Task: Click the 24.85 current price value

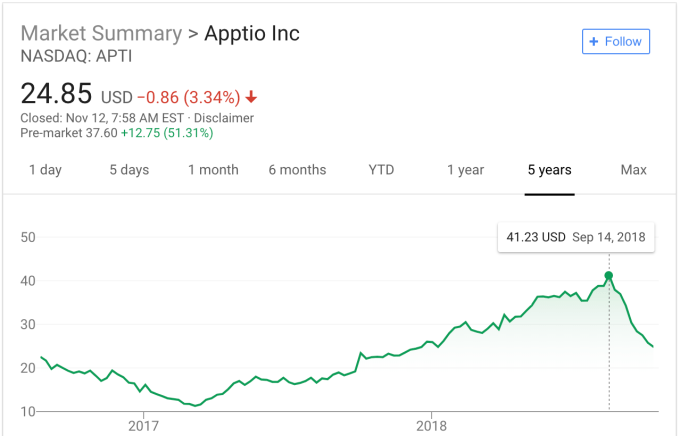Action: (56, 95)
